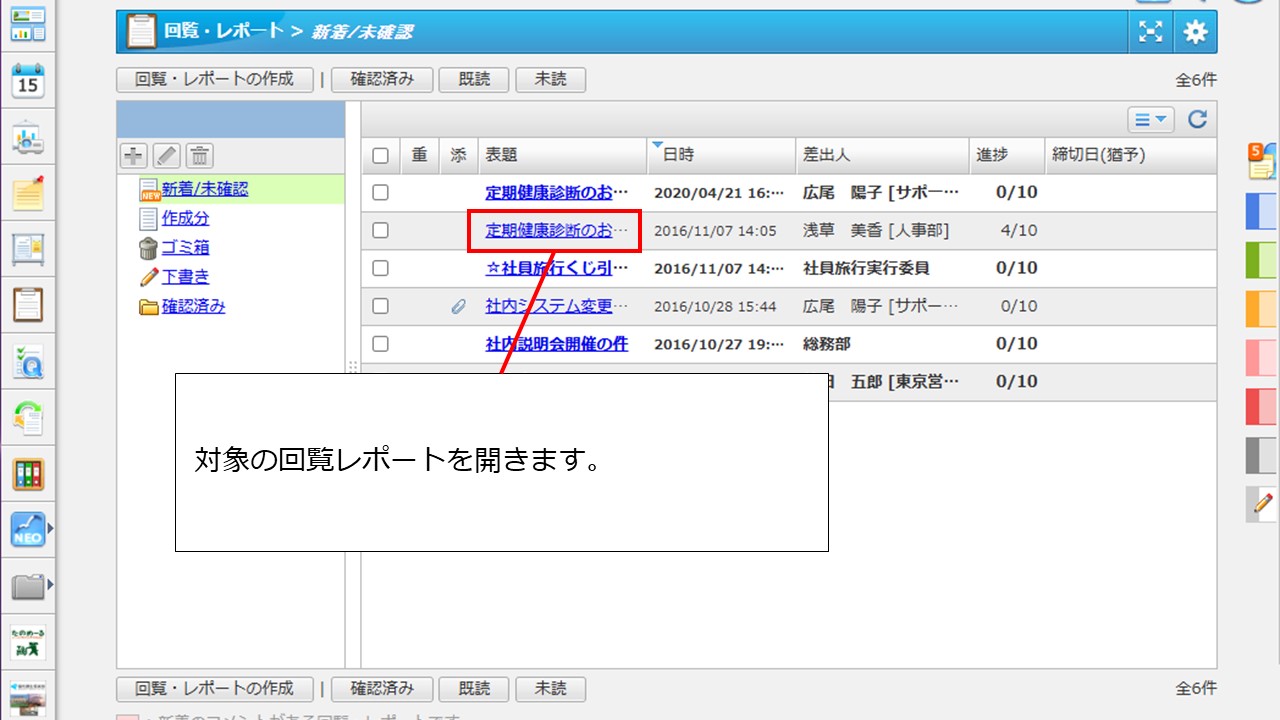Click the 4/10 progress value
This screenshot has height=720, width=1280.
[1019, 230]
